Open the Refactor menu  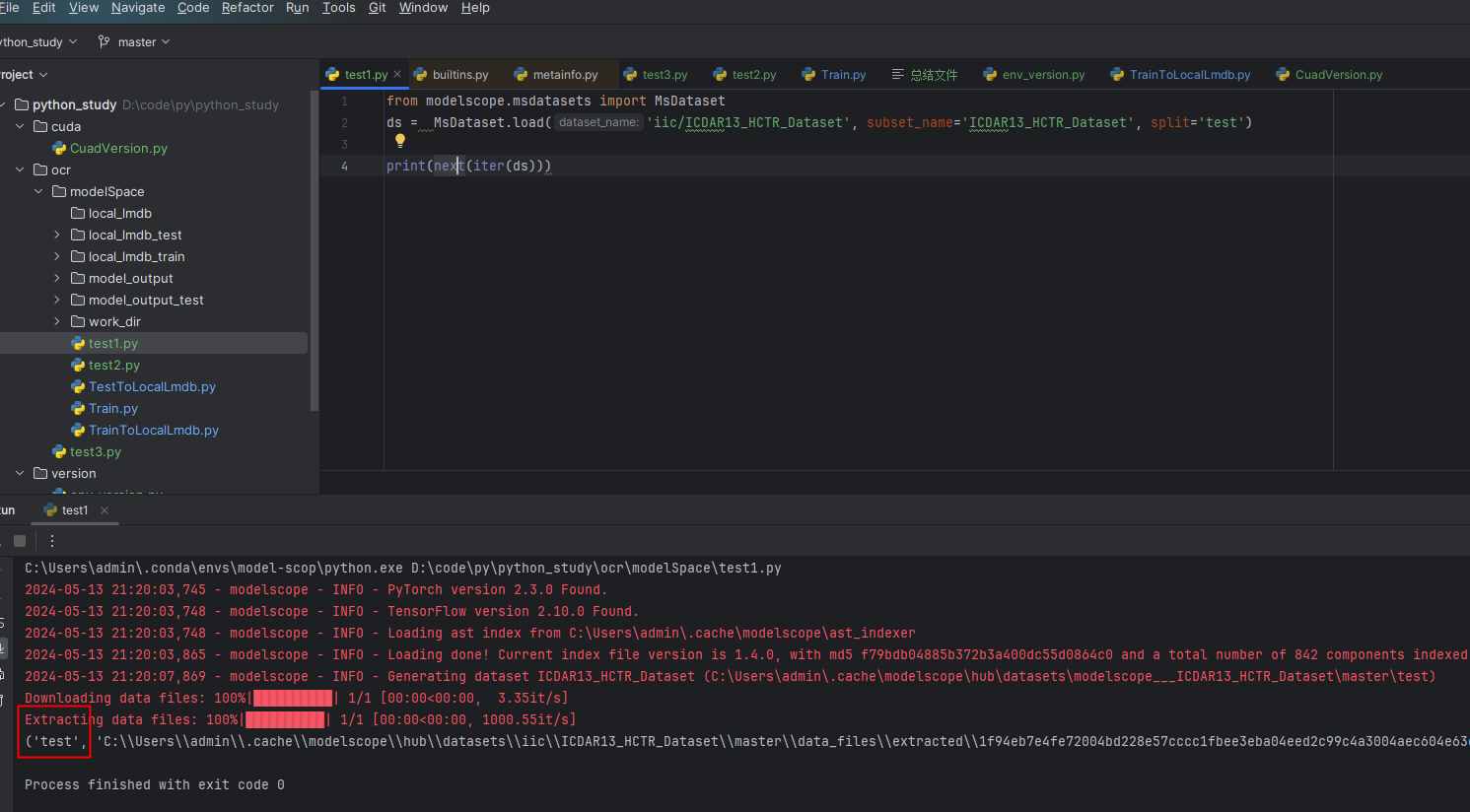coord(247,8)
